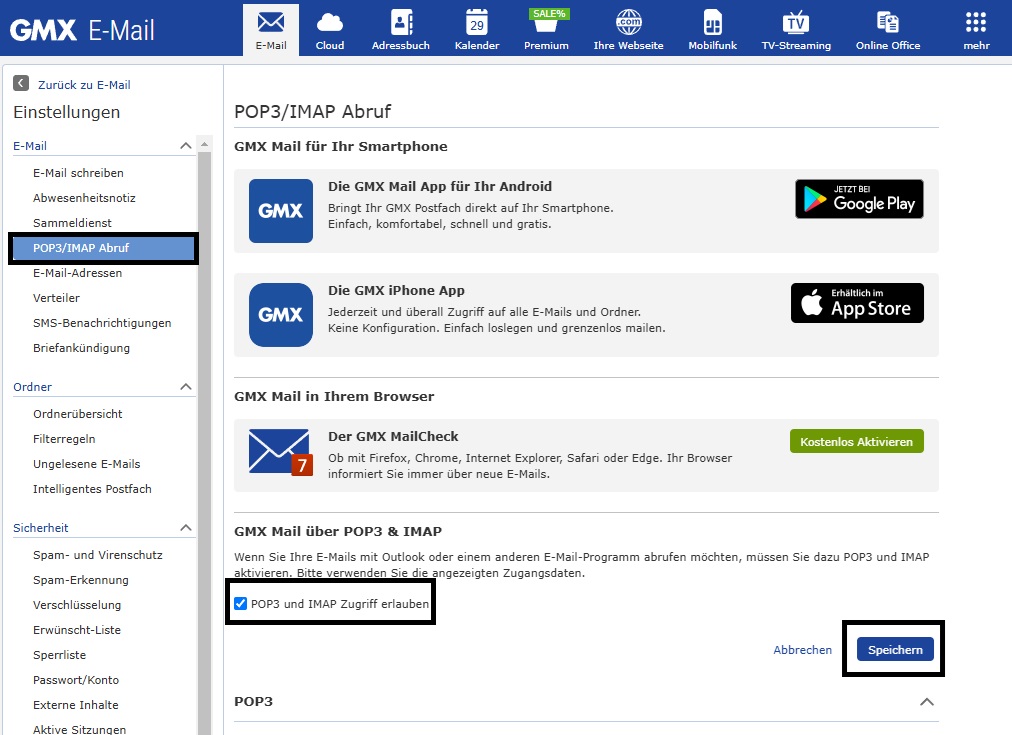Viewport: 1012px width, 735px height.
Task: Click Kostenlos Aktivieren button
Action: coord(856,441)
